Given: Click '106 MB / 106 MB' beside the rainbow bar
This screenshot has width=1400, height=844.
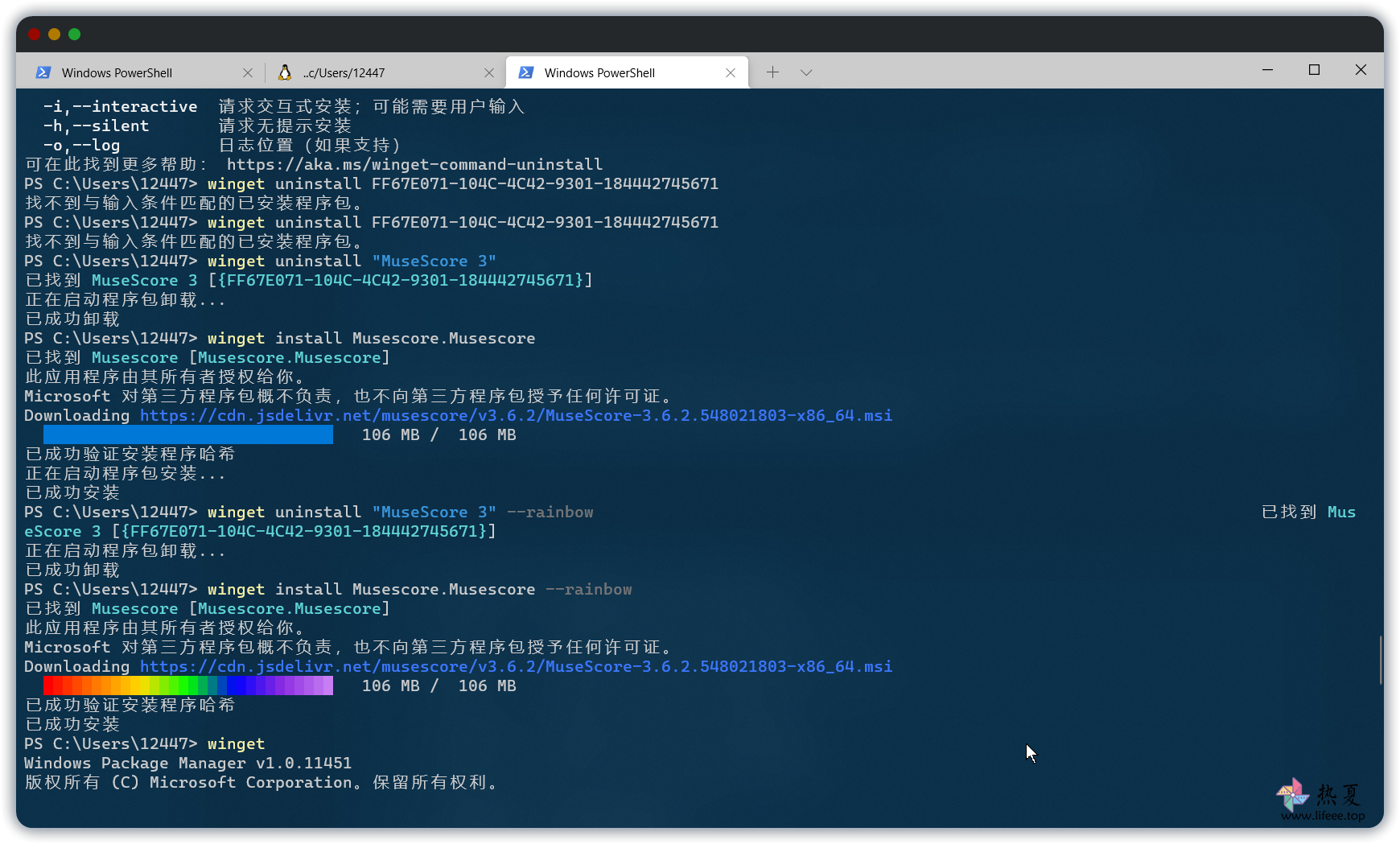Looking at the screenshot, I should coord(439,686).
